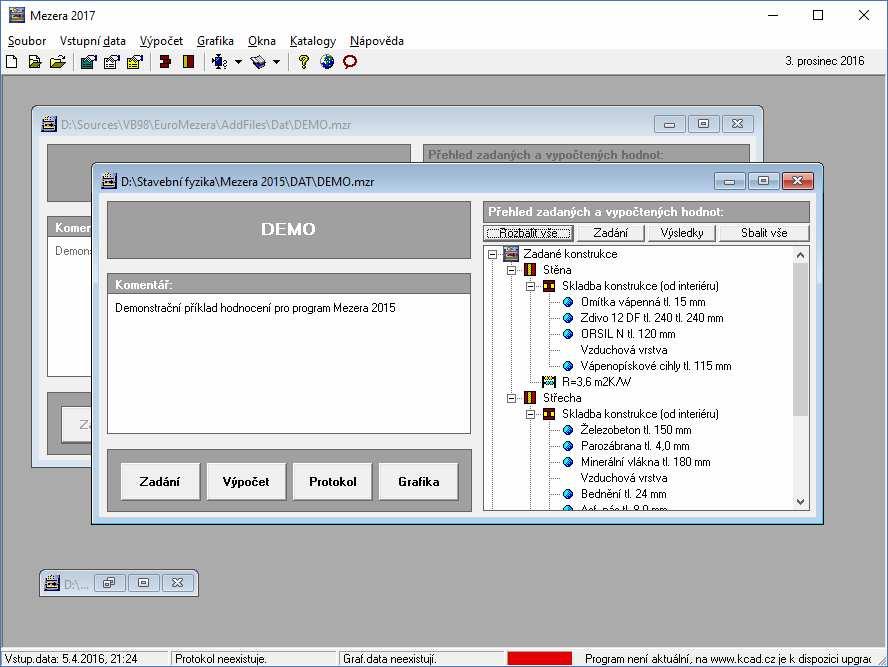Viewport: 888px width, 667px height.
Task: Click the yellow form toolbar icon
Action: click(x=134, y=61)
